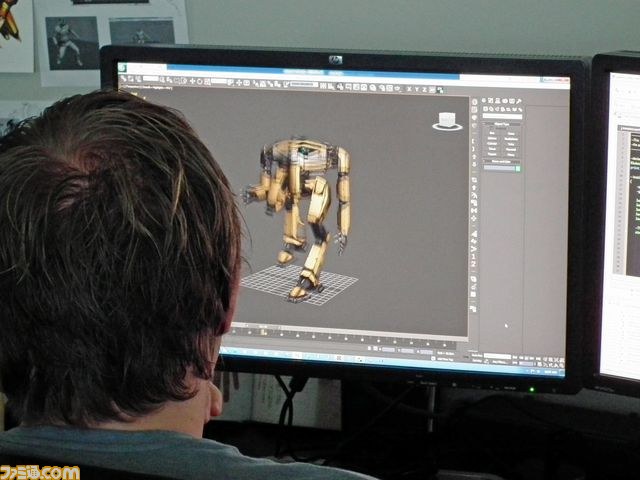Switch to the Hierarchy panel tab
Image resolution: width=640 pixels, height=480 pixels.
[x=498, y=101]
